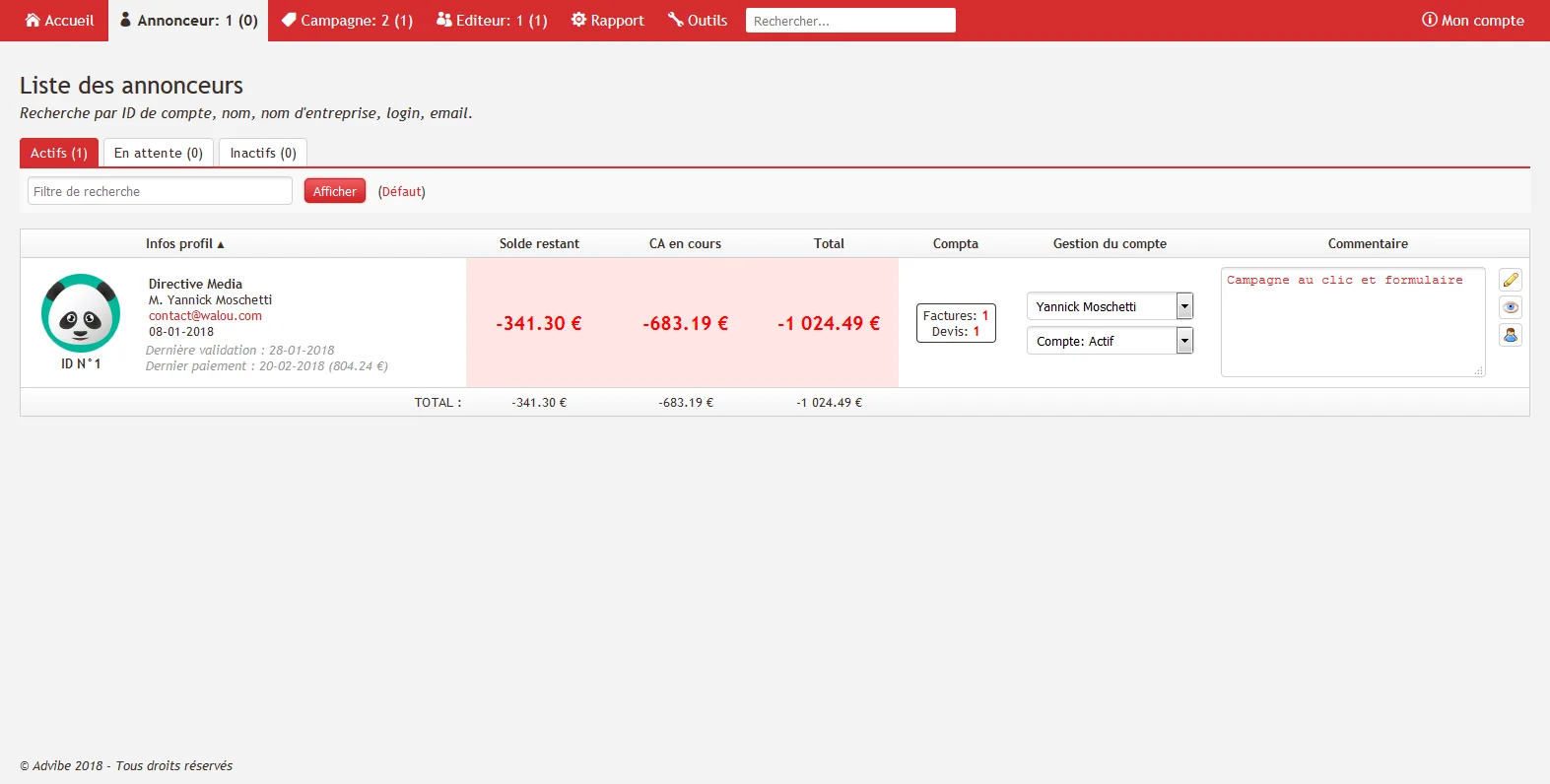Open the contact@walou.com email link
The width and height of the screenshot is (1550, 784).
coord(205,316)
